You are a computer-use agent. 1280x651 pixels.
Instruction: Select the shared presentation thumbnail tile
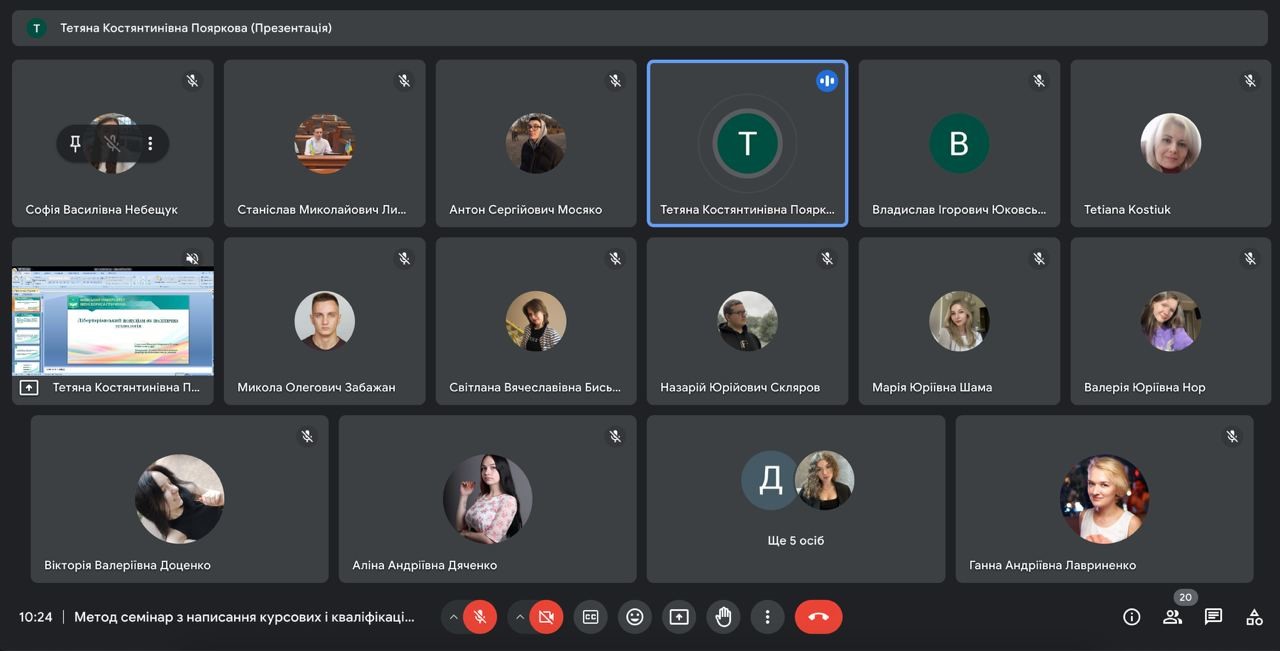coord(113,320)
